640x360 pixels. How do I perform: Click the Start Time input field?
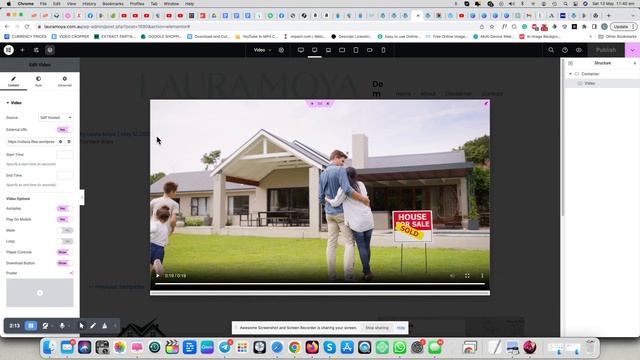pyautogui.click(x=64, y=155)
